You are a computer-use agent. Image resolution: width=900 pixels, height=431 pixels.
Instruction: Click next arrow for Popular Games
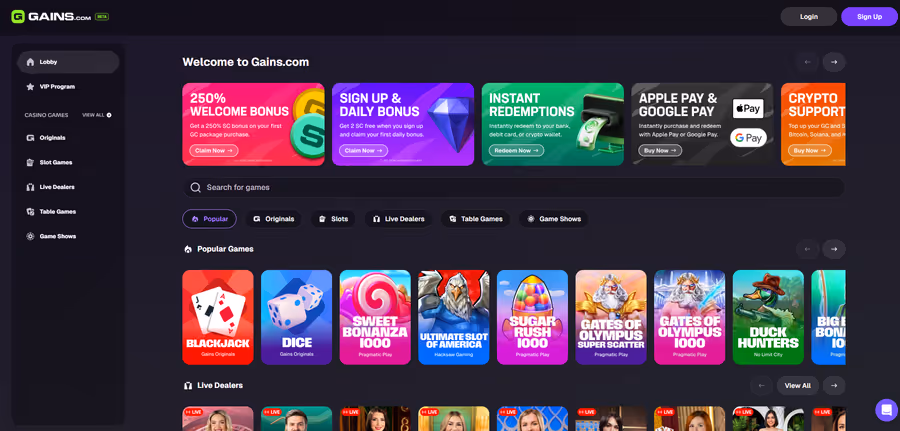(x=834, y=249)
